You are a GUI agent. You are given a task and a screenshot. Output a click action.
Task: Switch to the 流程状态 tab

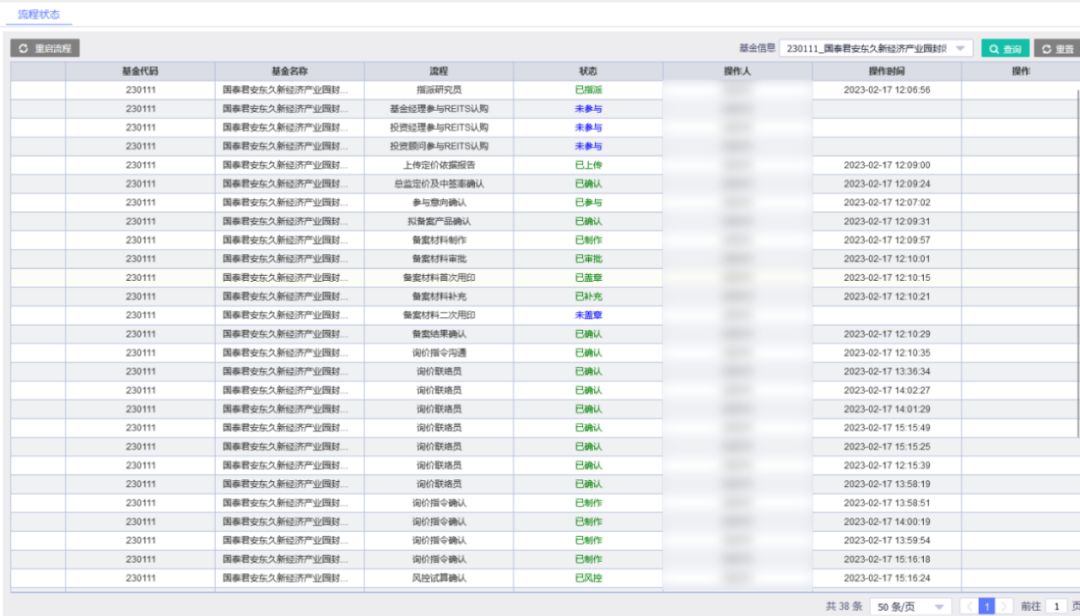[x=39, y=14]
